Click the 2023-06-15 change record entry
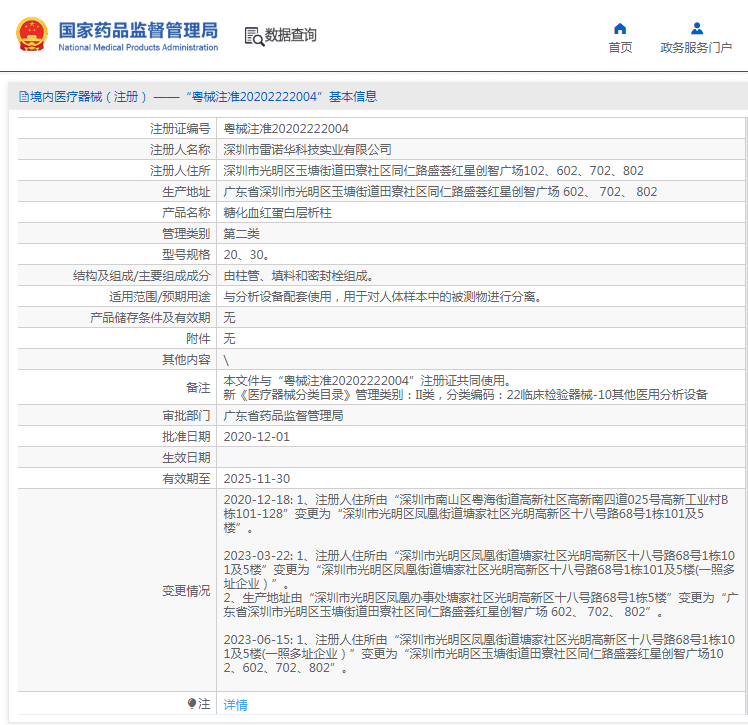The width and height of the screenshot is (748, 725). [x=479, y=653]
